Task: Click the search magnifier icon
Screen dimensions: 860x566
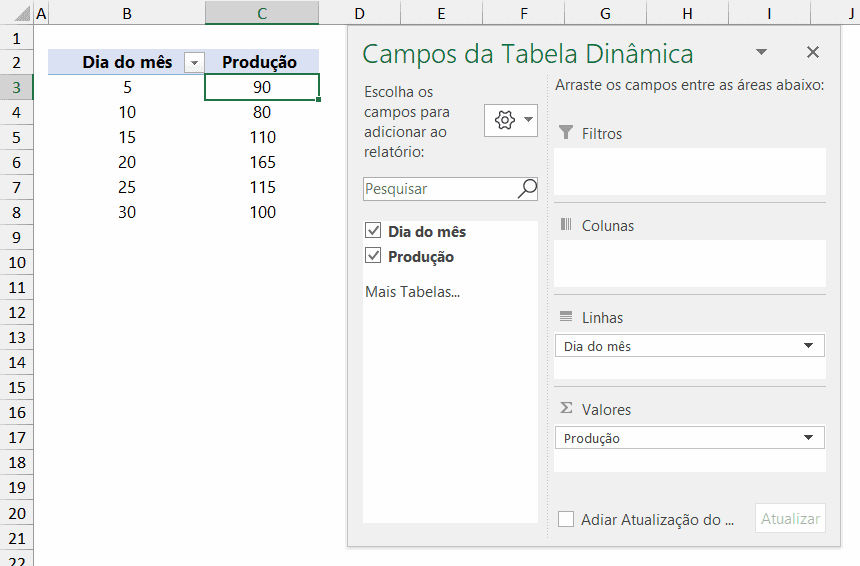Action: coord(527,189)
